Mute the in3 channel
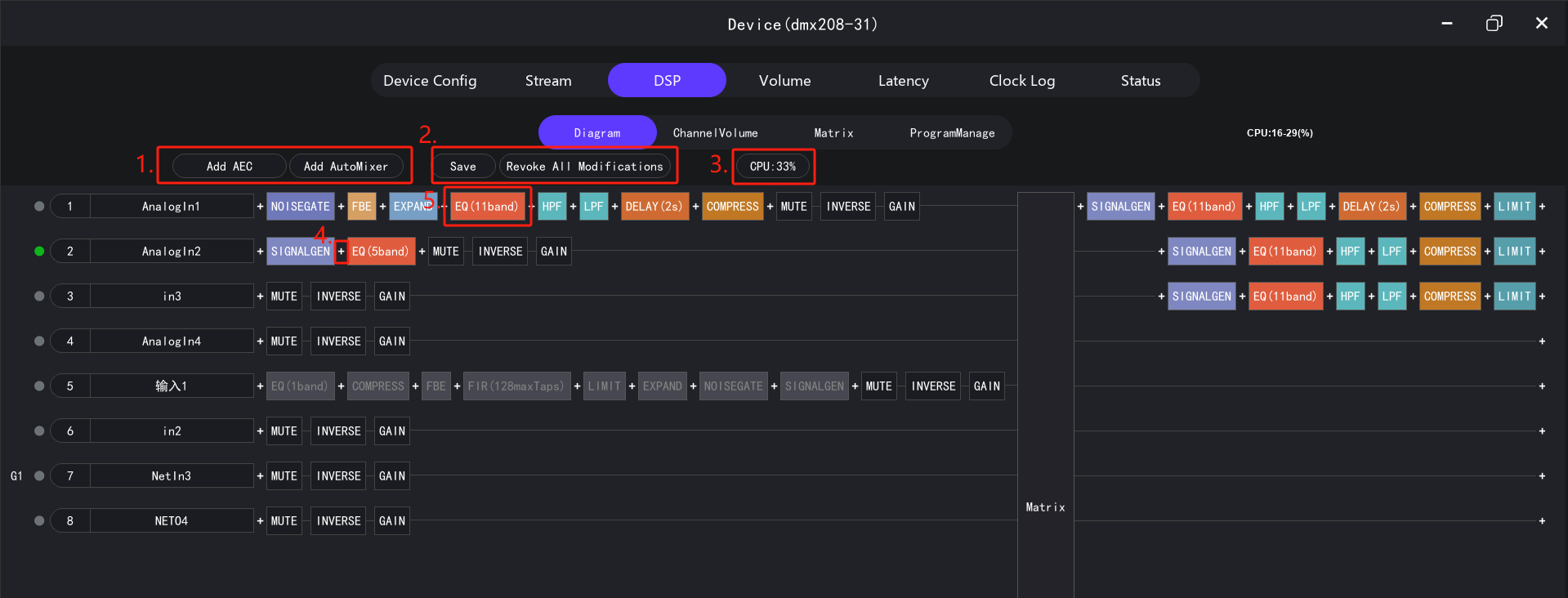The height and width of the screenshot is (598, 1568). 284,297
